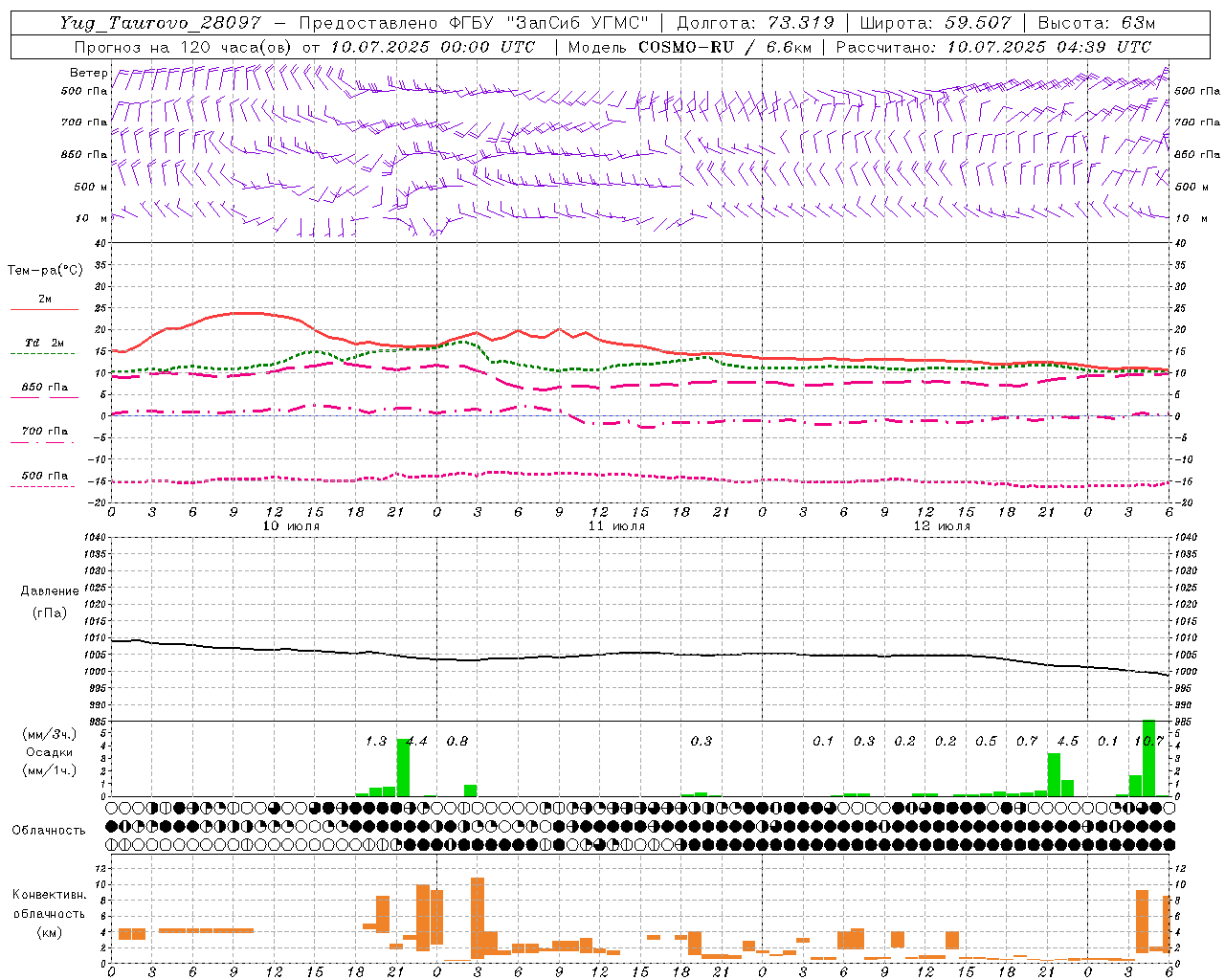Click the Рассчитано: 10.07.2025 04:39 UTC text

click(993, 47)
